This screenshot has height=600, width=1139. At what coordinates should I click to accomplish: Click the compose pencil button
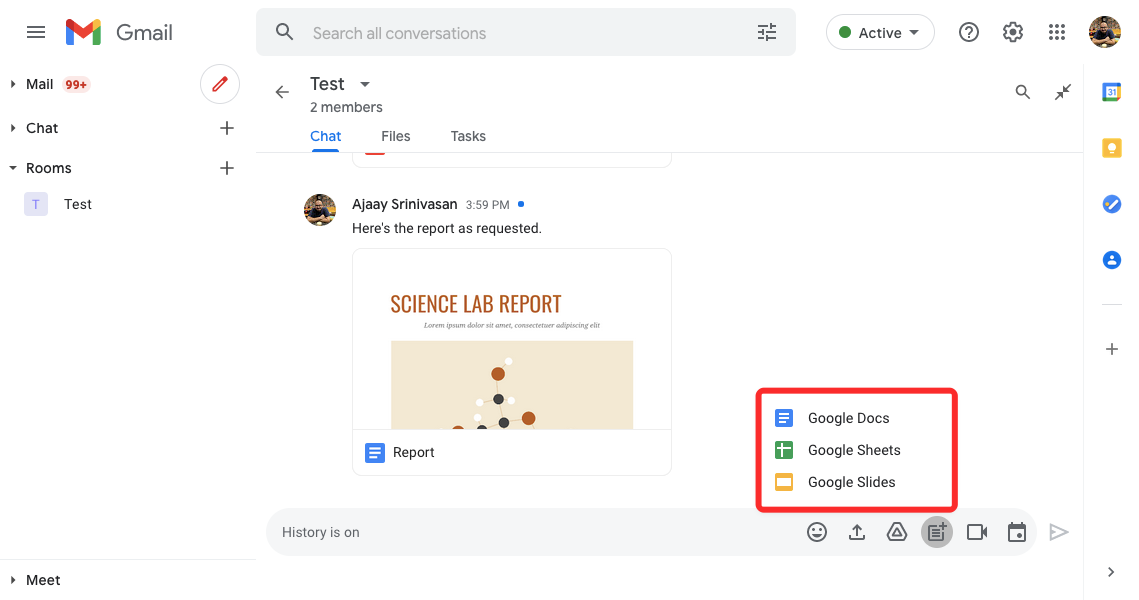tap(220, 84)
